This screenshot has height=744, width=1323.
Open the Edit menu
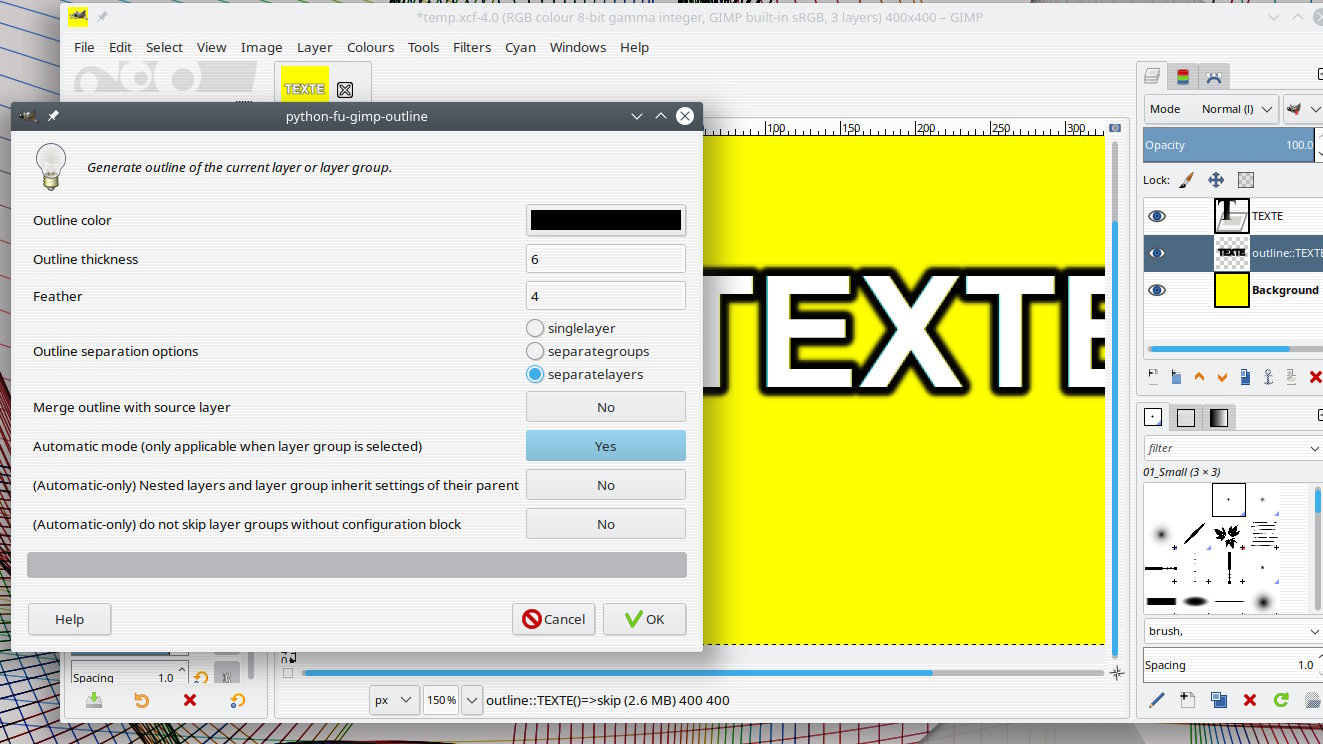pyautogui.click(x=120, y=47)
